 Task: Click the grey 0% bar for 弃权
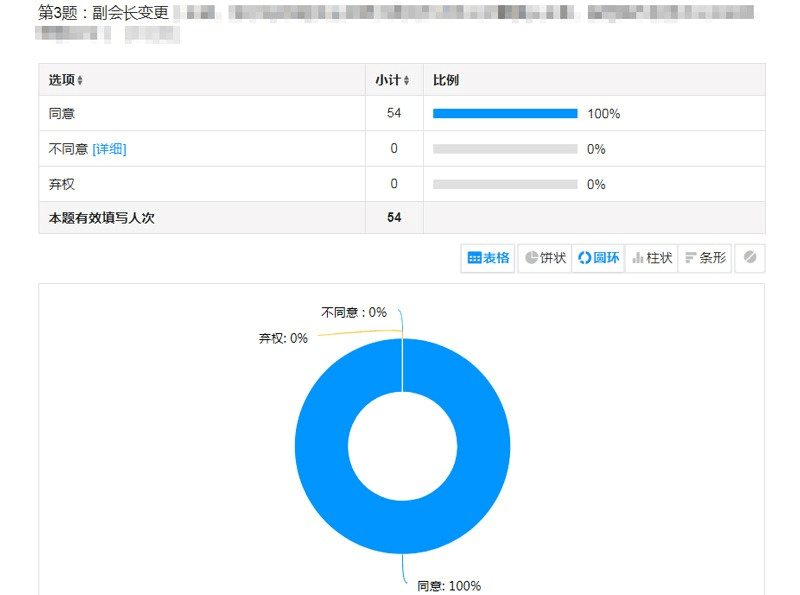point(505,184)
